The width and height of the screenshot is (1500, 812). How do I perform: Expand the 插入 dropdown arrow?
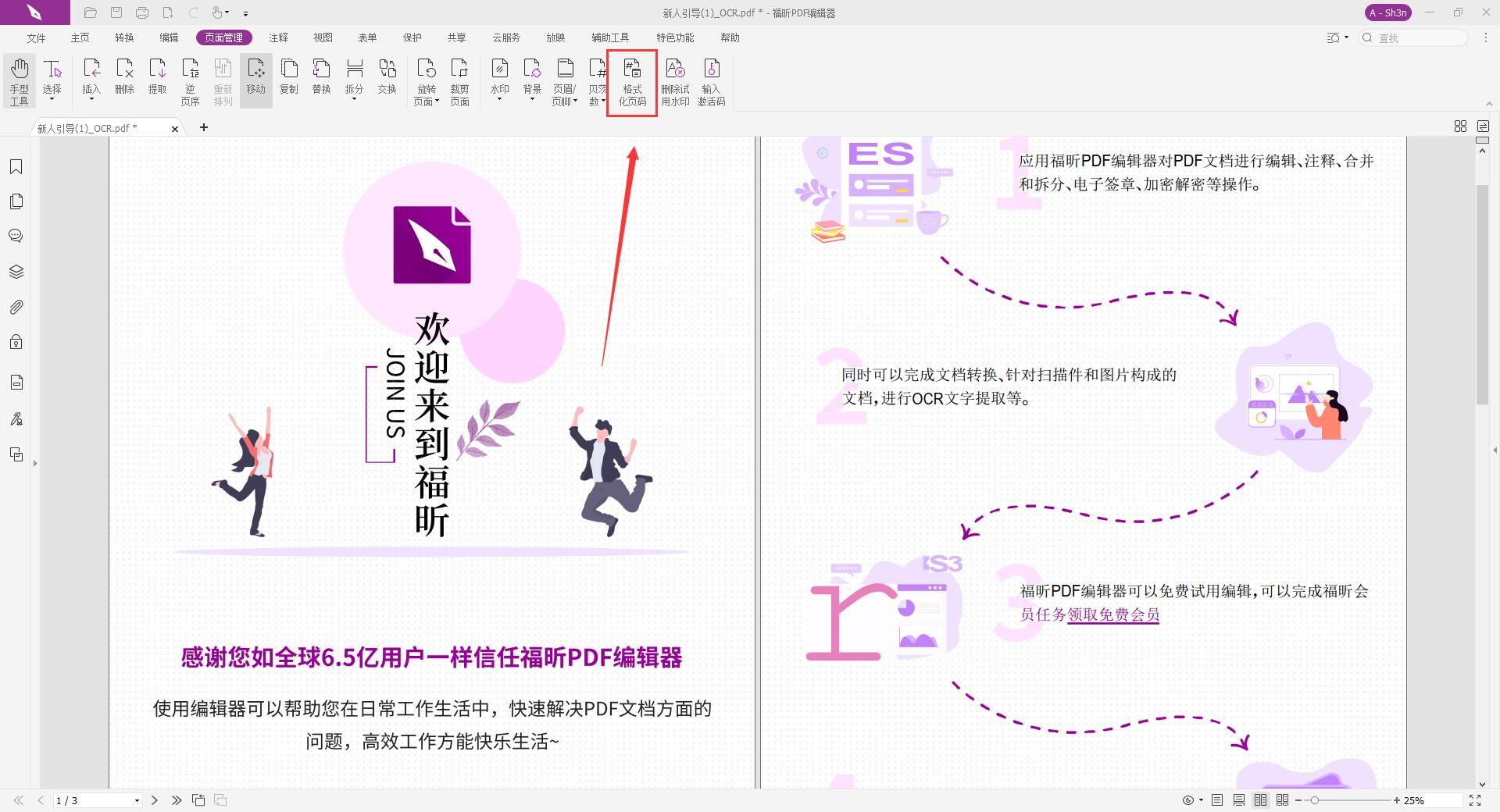[91, 98]
